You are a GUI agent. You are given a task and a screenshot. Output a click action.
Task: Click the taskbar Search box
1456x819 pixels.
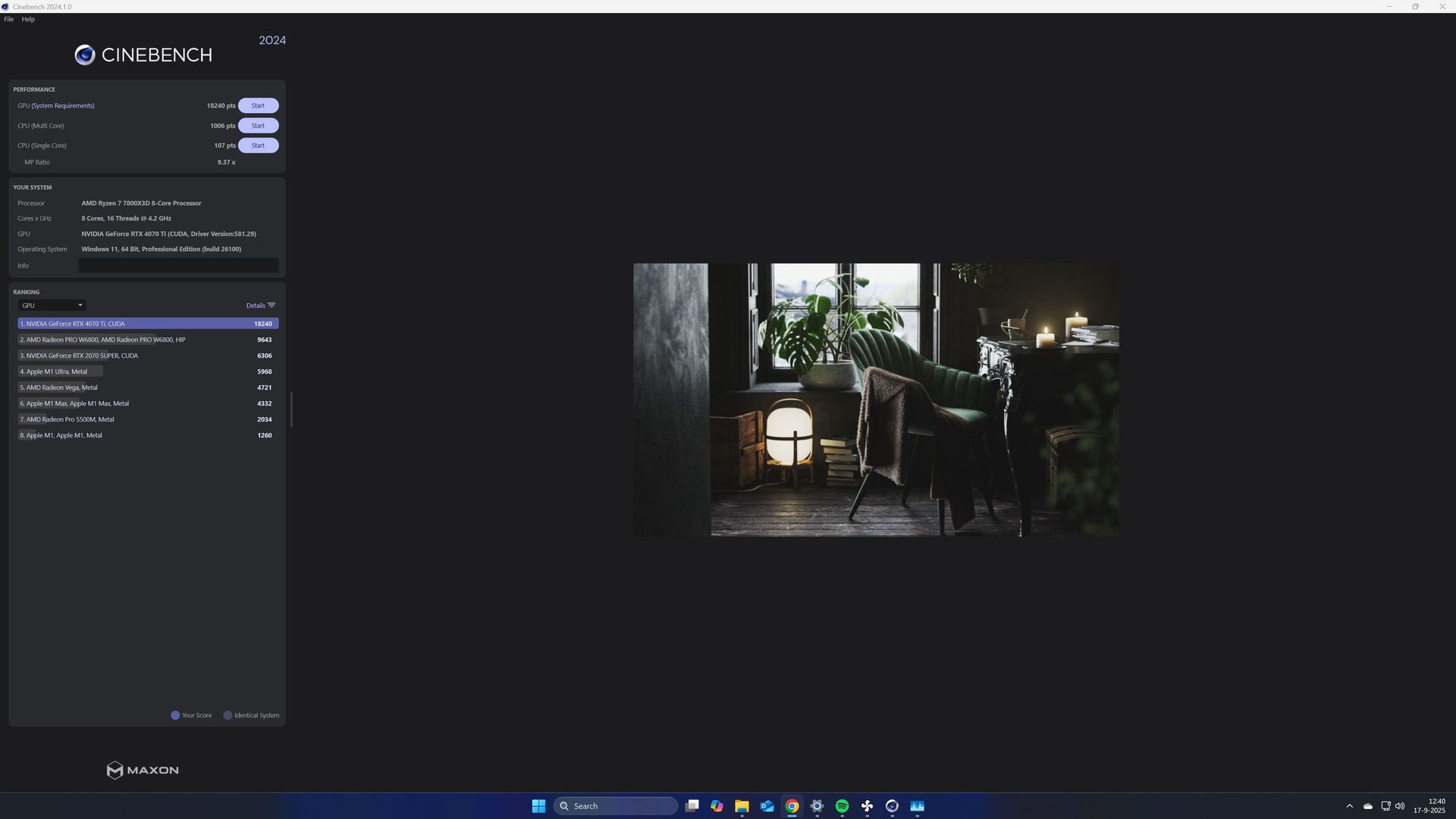[x=615, y=806]
